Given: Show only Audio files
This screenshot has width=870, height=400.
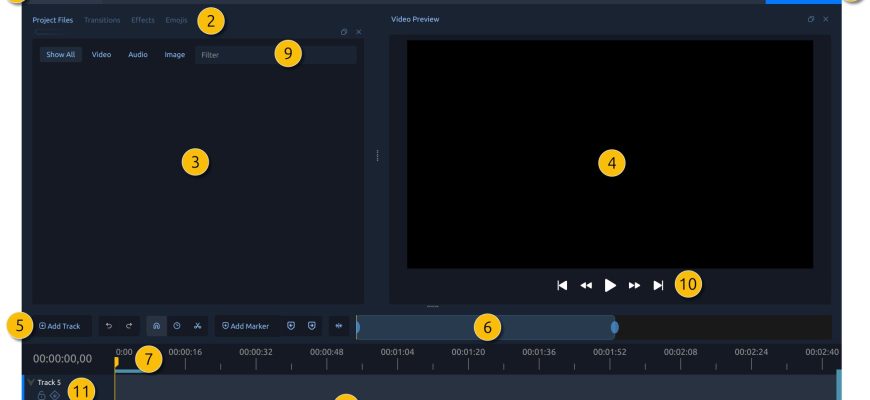Looking at the screenshot, I should click(x=138, y=54).
